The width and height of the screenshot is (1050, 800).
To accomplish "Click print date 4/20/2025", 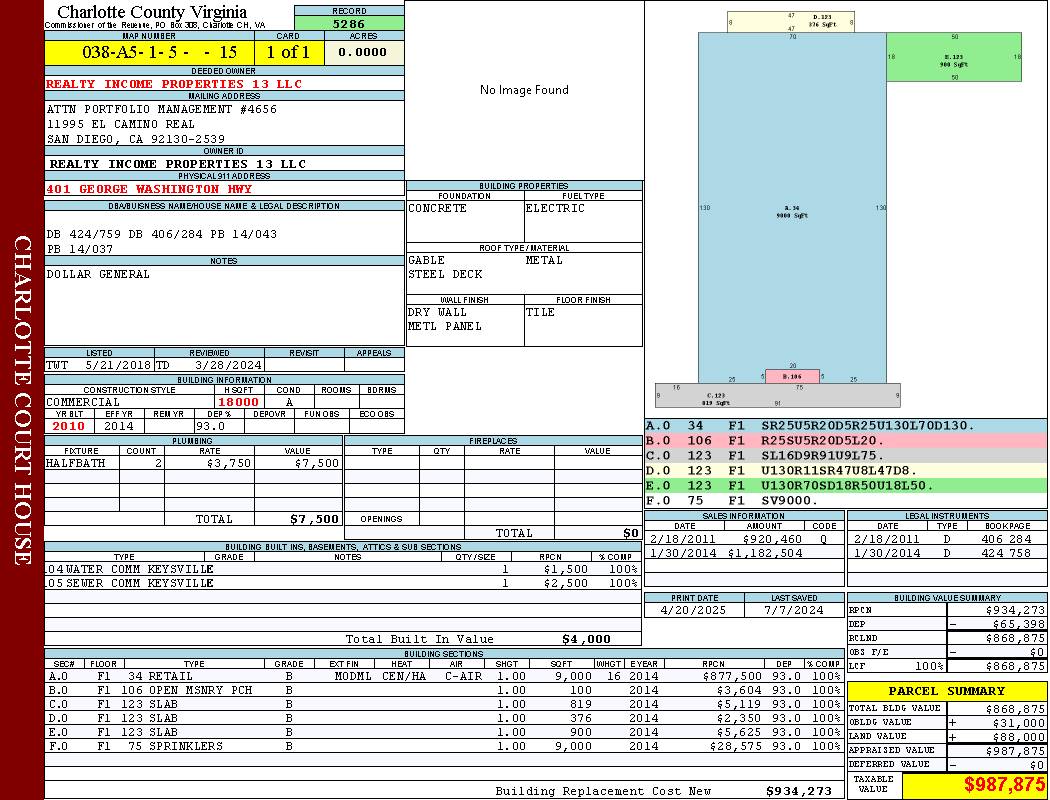I will tap(693, 611).
